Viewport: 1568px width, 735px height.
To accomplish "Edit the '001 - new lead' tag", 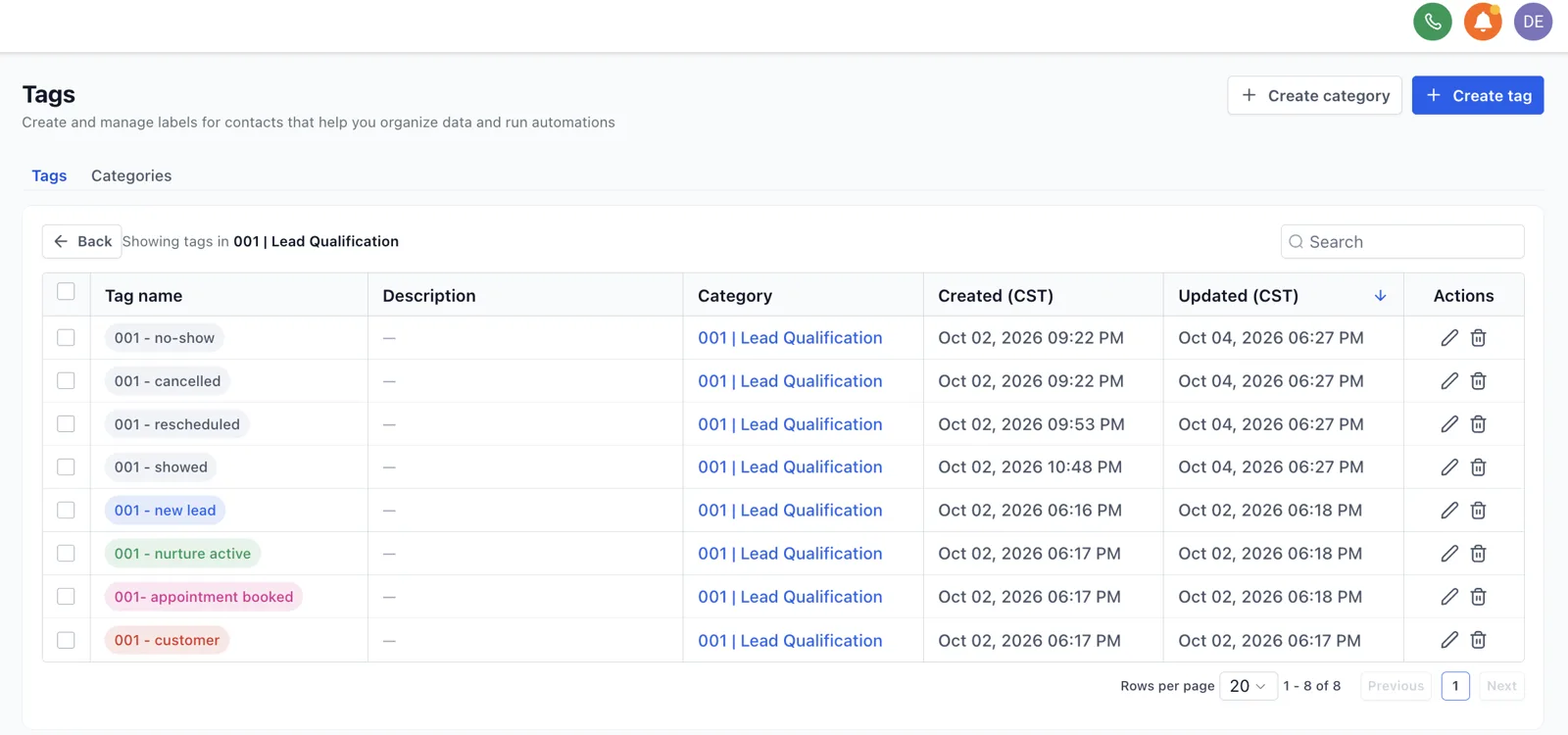I will click(x=1449, y=511).
